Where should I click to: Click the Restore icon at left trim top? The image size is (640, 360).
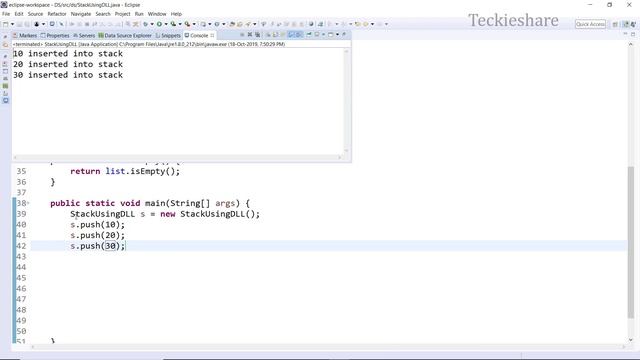click(5, 36)
